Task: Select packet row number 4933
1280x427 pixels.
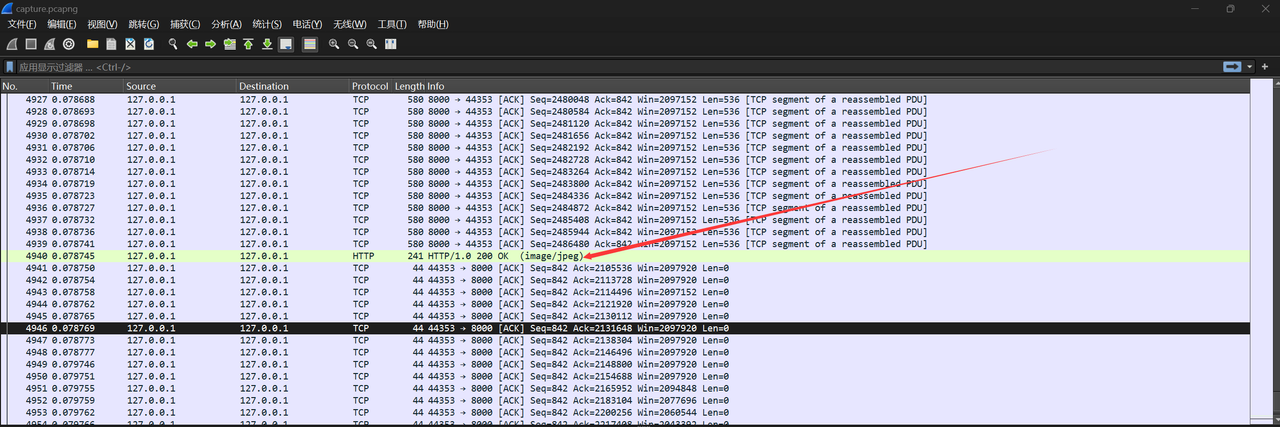Action: pyautogui.click(x=624, y=172)
